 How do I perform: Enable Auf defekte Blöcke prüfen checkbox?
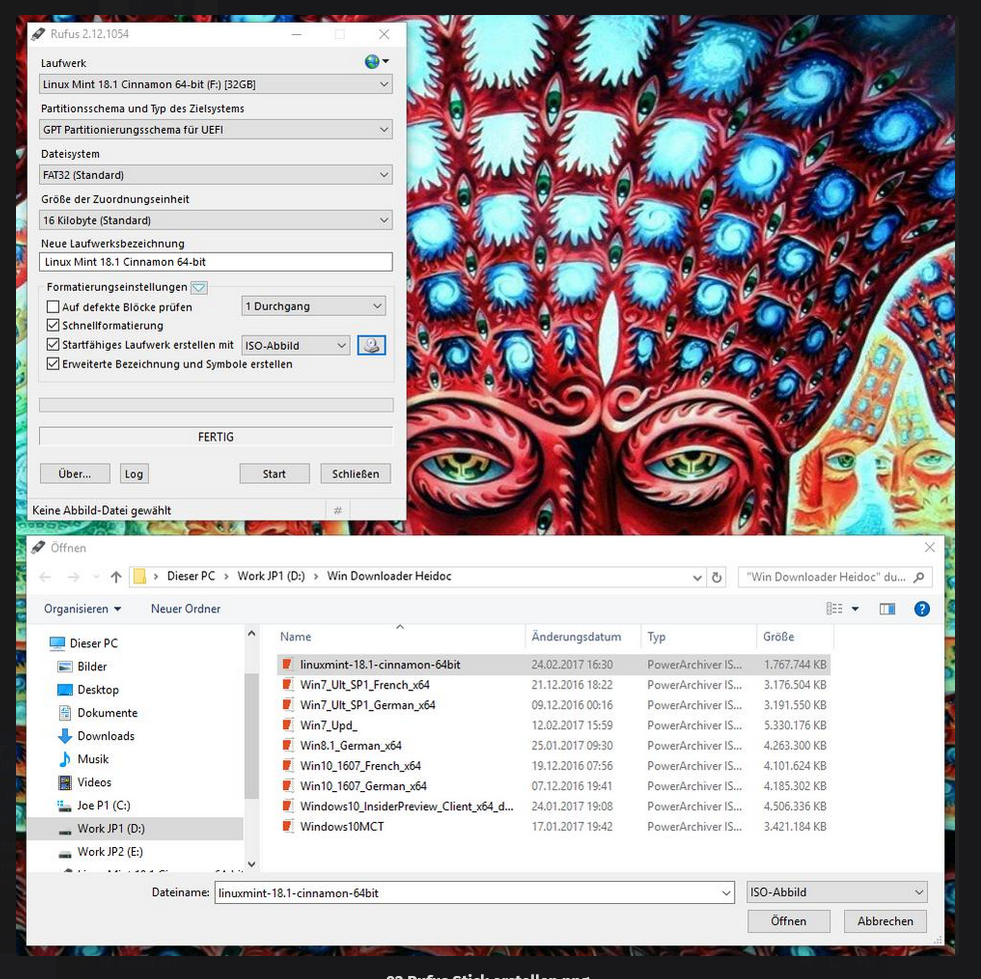(53, 307)
